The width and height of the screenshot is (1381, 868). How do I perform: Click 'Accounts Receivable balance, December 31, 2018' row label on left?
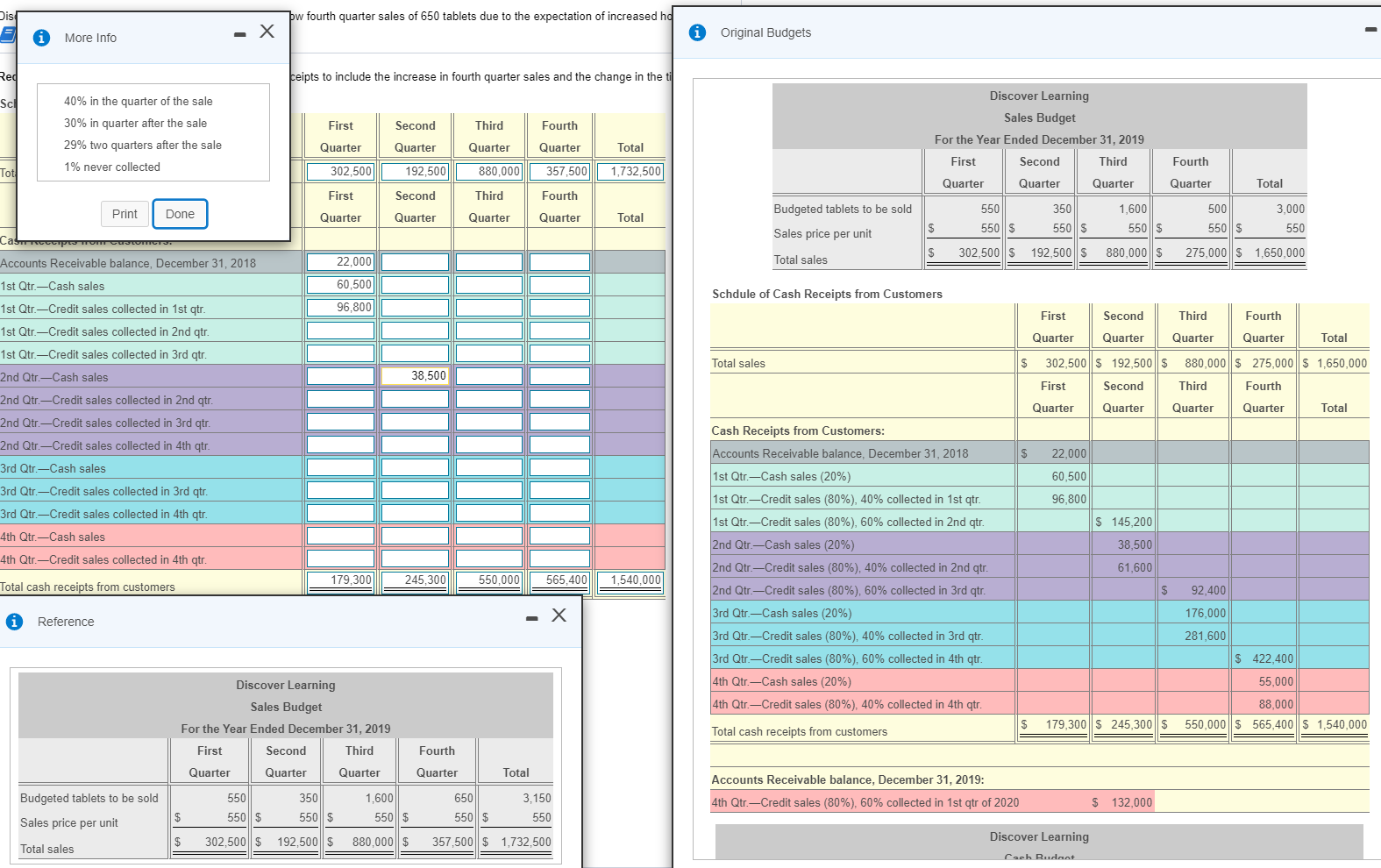128,263
